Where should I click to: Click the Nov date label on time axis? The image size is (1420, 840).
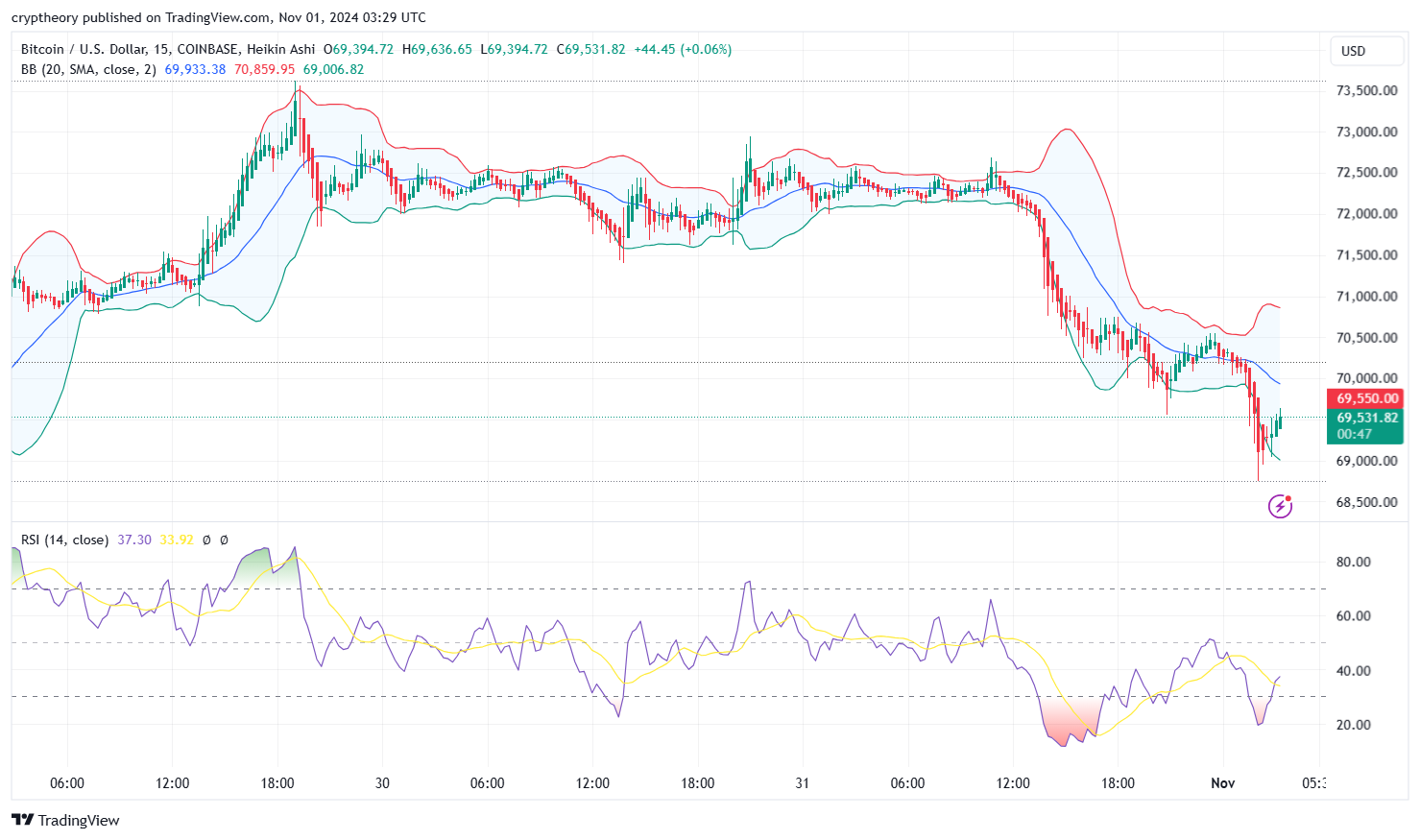tap(1223, 783)
